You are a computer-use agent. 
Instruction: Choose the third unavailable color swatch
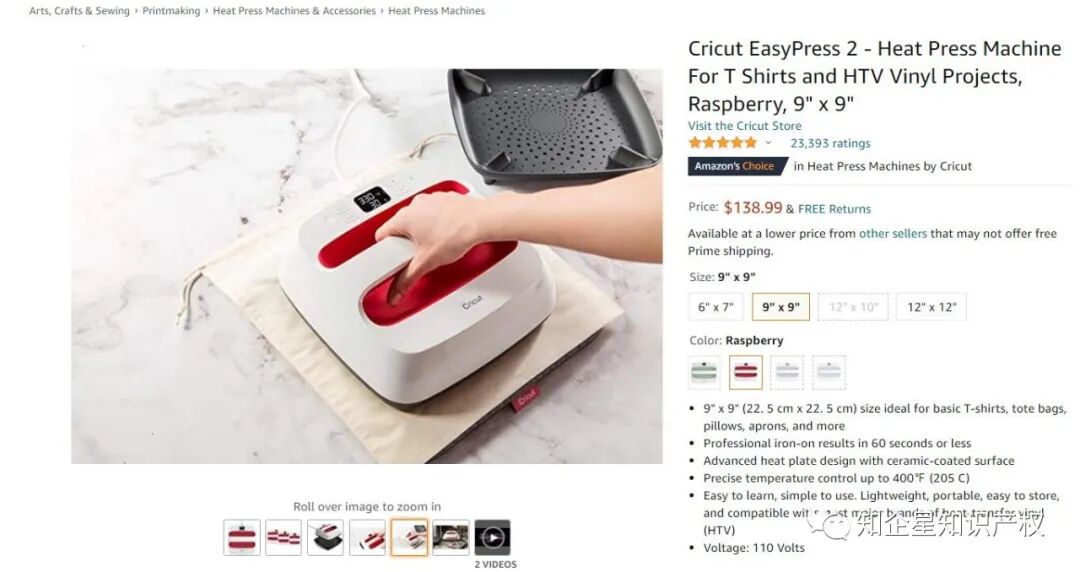787,372
